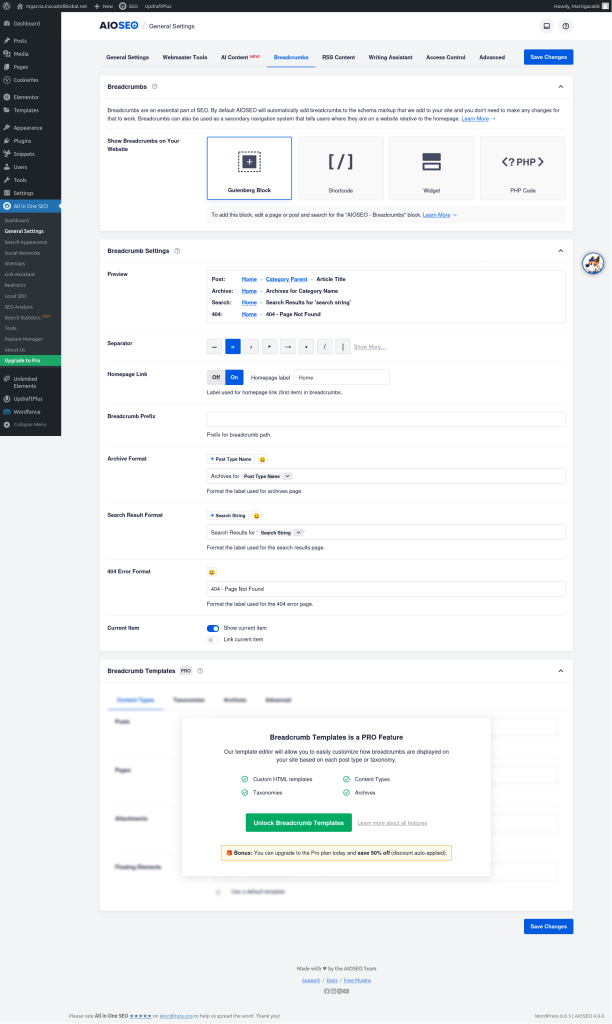Image resolution: width=612 pixels, height=1024 pixels.
Task: Open the Post Type Name dropdown in Archive Format
Action: (x=267, y=476)
